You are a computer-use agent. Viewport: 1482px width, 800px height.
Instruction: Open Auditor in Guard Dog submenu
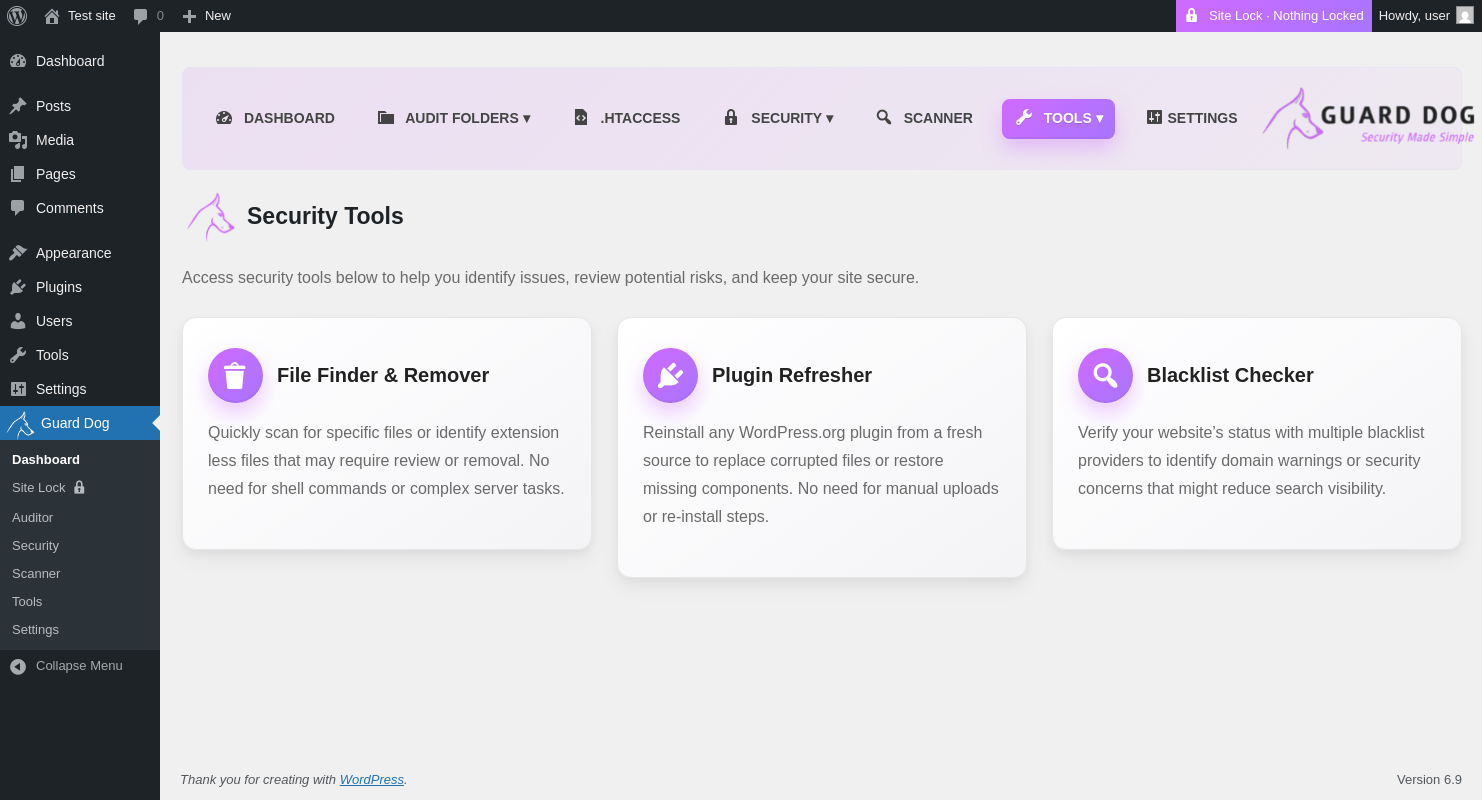80,518
